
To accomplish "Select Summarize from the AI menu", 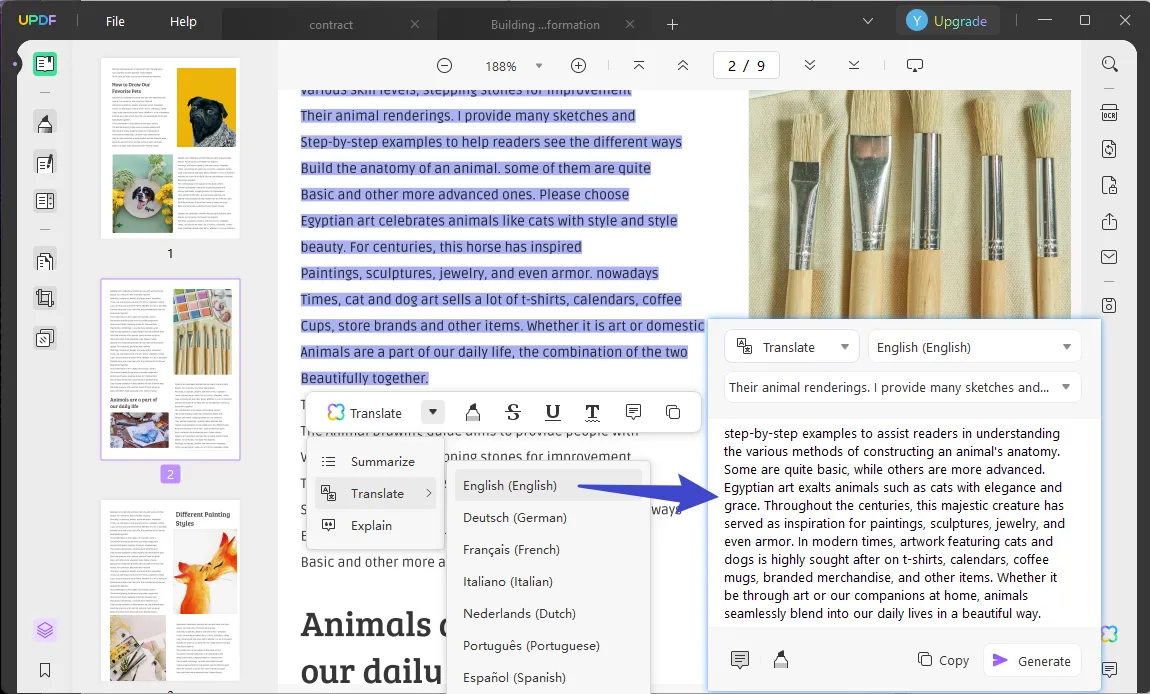I will 382,461.
